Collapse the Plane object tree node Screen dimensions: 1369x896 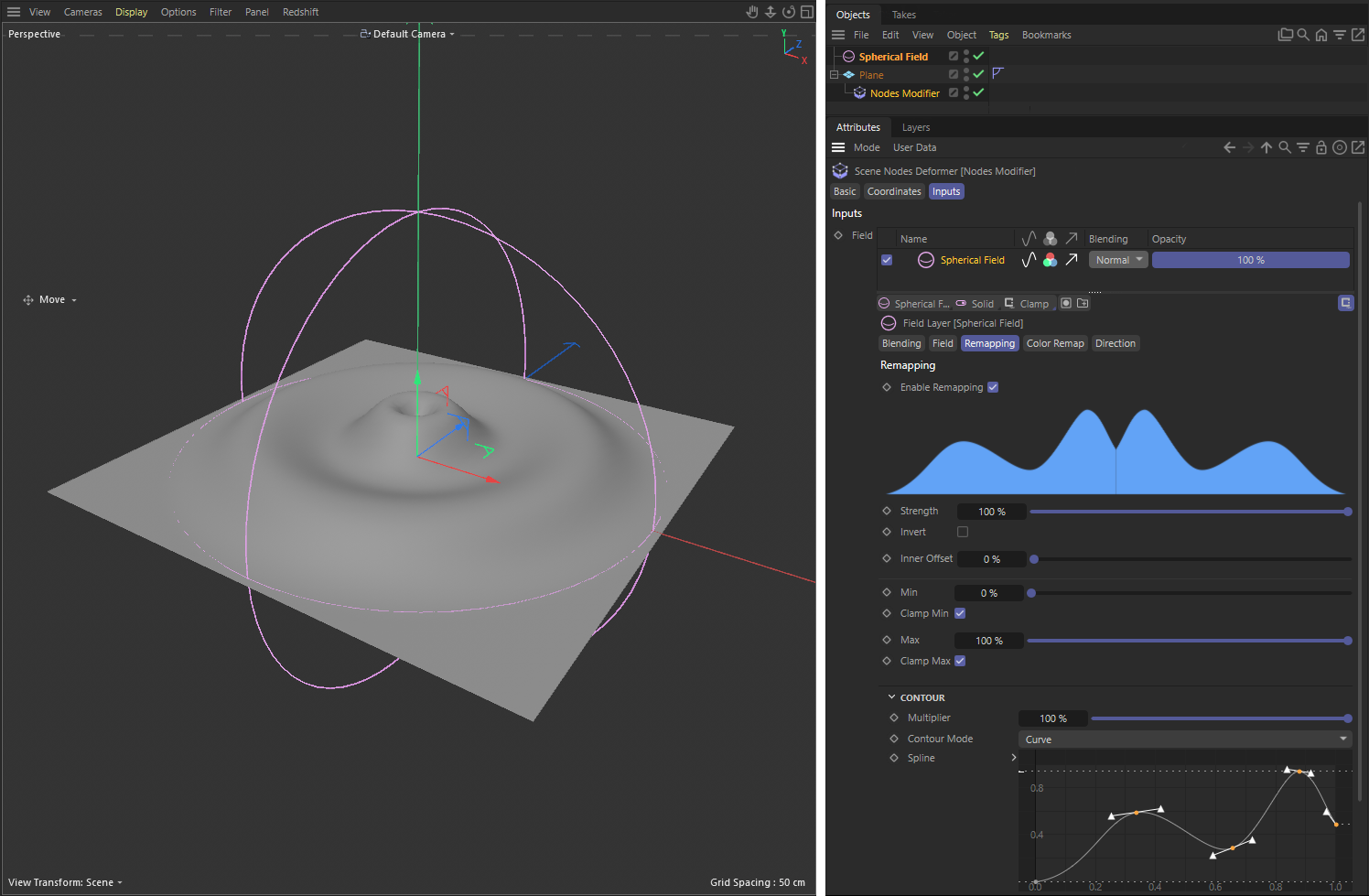click(x=835, y=75)
